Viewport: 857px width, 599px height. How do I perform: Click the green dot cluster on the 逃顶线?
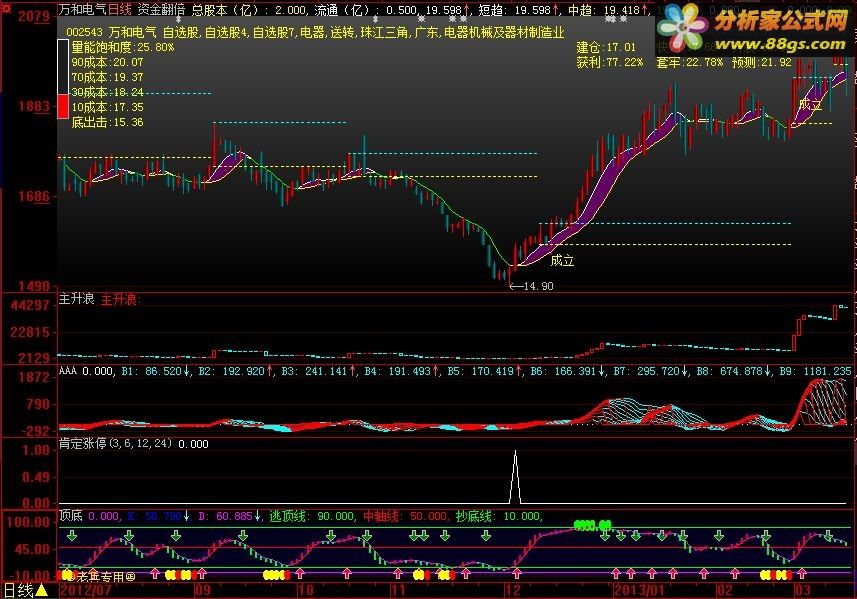592,525
